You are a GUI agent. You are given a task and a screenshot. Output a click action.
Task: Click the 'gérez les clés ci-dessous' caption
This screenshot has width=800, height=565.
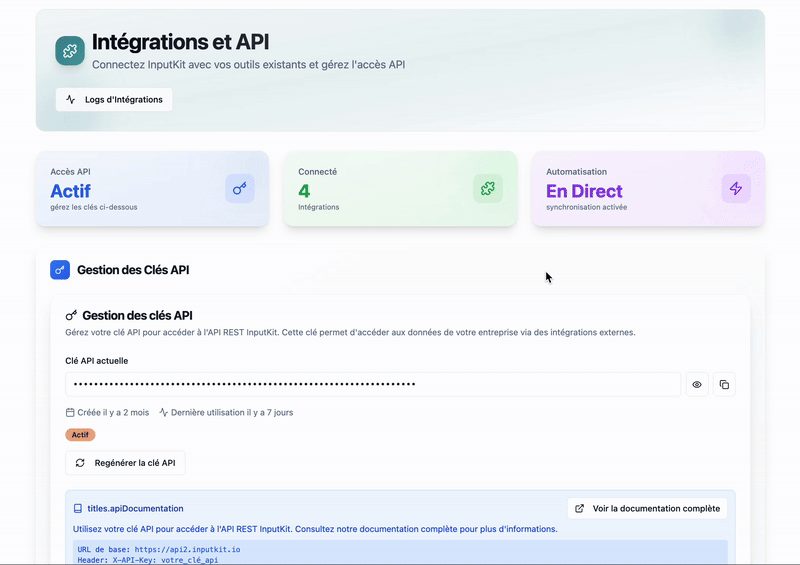tap(94, 207)
